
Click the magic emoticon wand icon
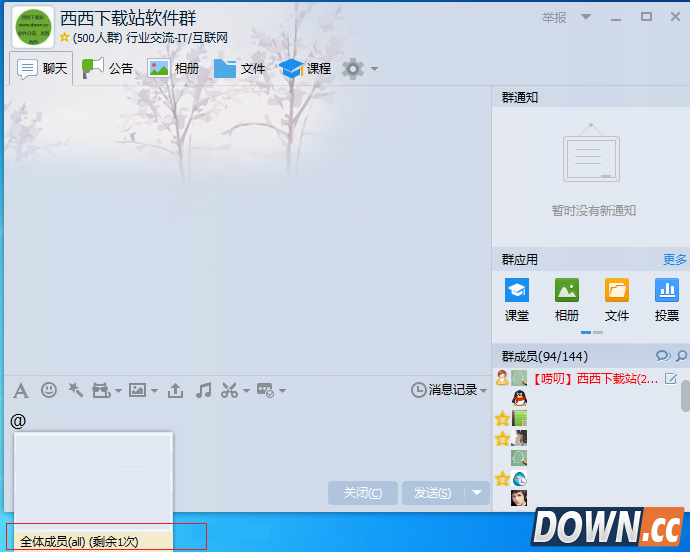pyautogui.click(x=76, y=390)
